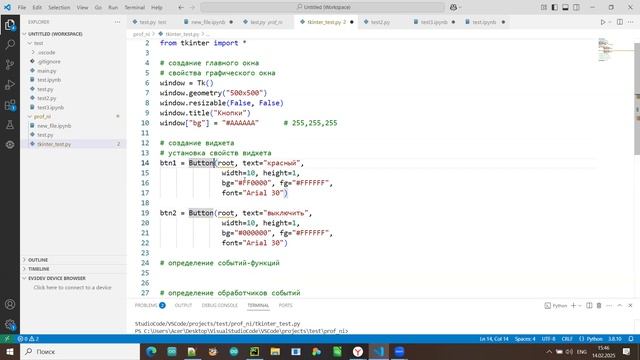Switch to the test2.py editor tab
The width and height of the screenshot is (640, 360).
point(380,22)
